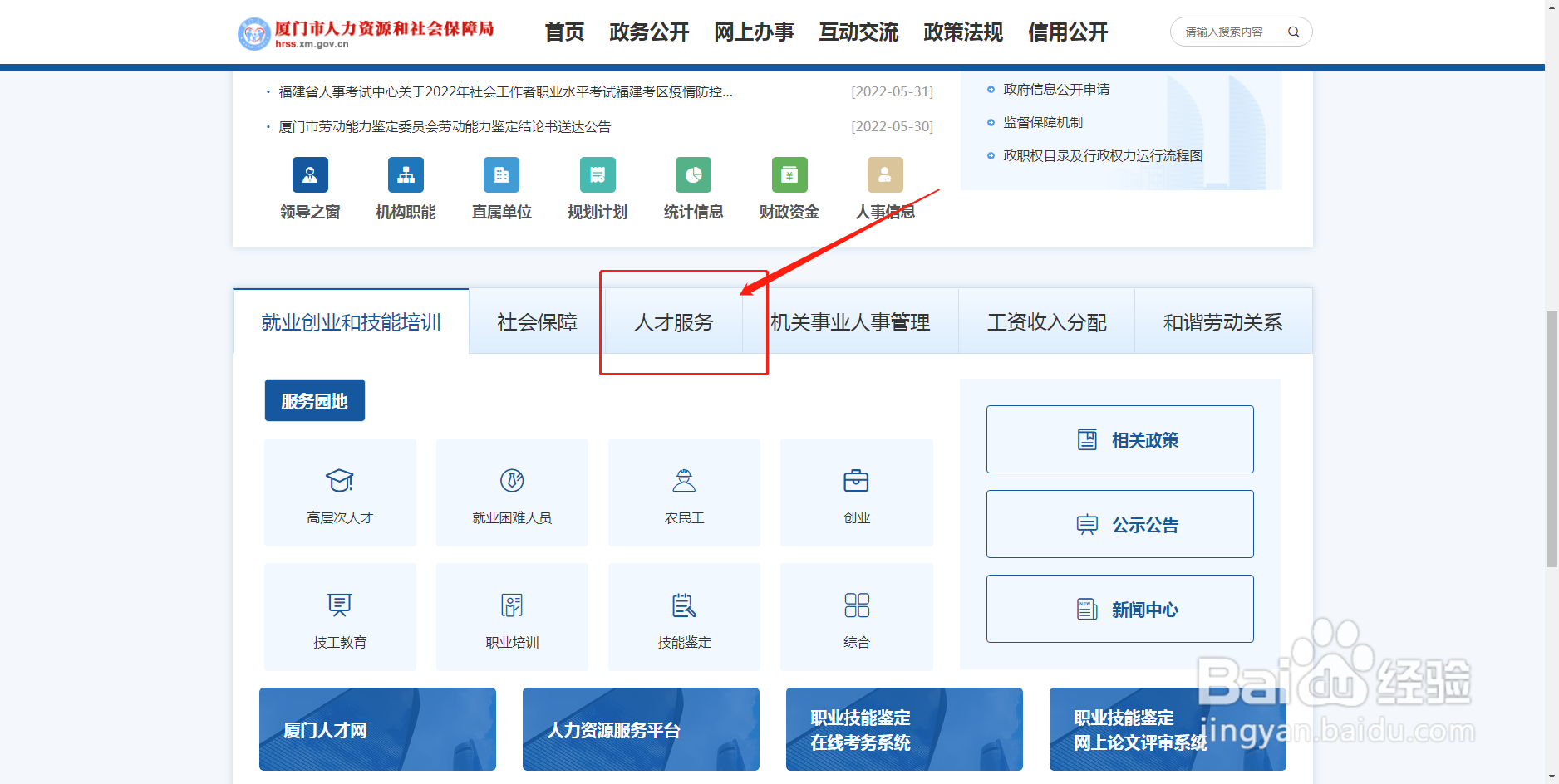Click the 机构职能 icon
The width and height of the screenshot is (1559, 784).
[x=406, y=175]
